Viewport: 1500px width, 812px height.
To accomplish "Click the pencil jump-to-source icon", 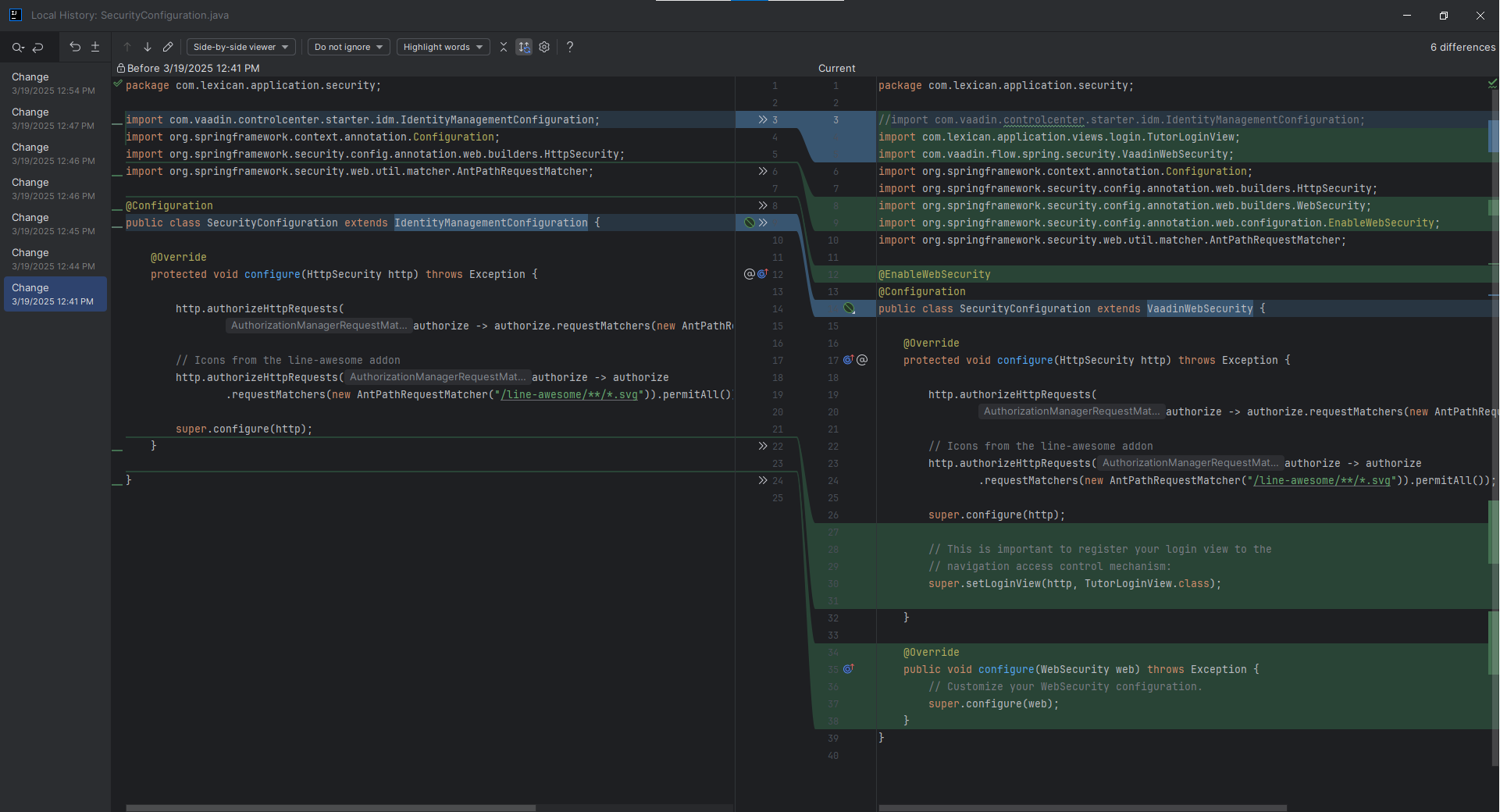I will click(168, 47).
